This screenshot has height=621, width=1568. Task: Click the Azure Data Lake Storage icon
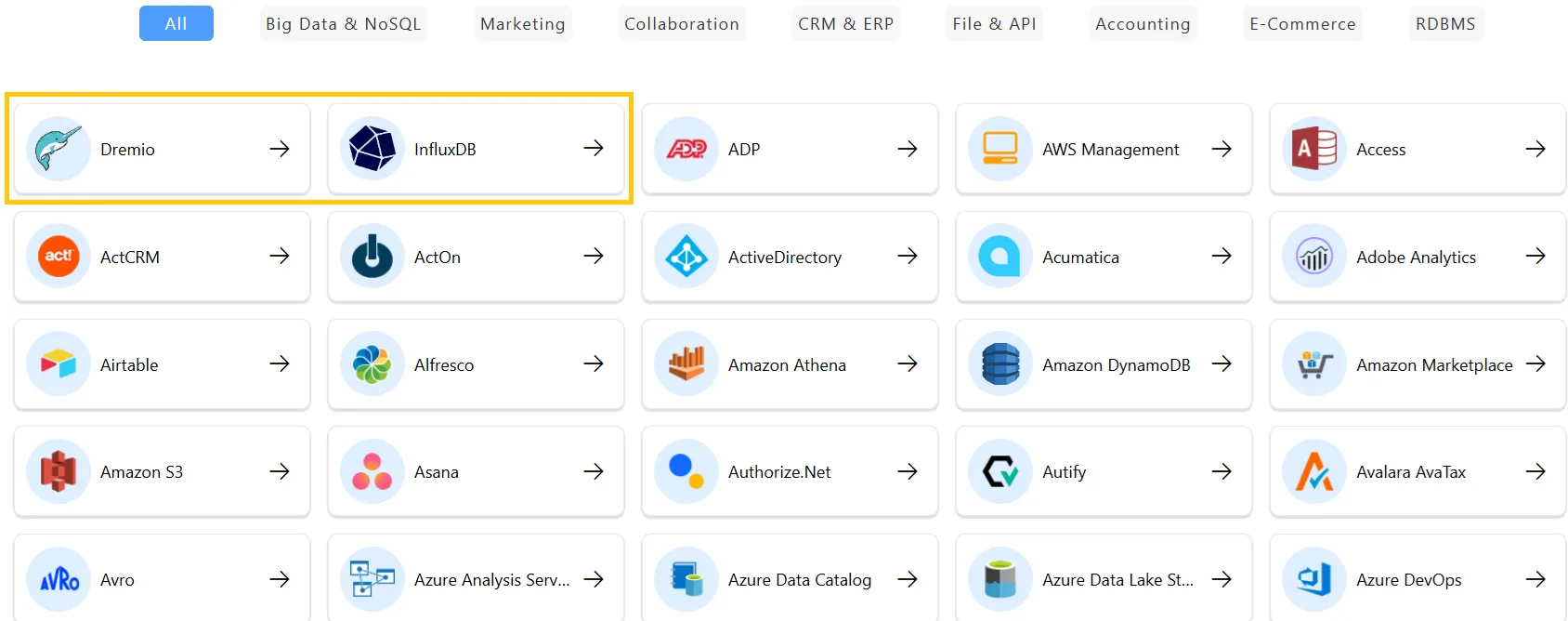[1000, 580]
